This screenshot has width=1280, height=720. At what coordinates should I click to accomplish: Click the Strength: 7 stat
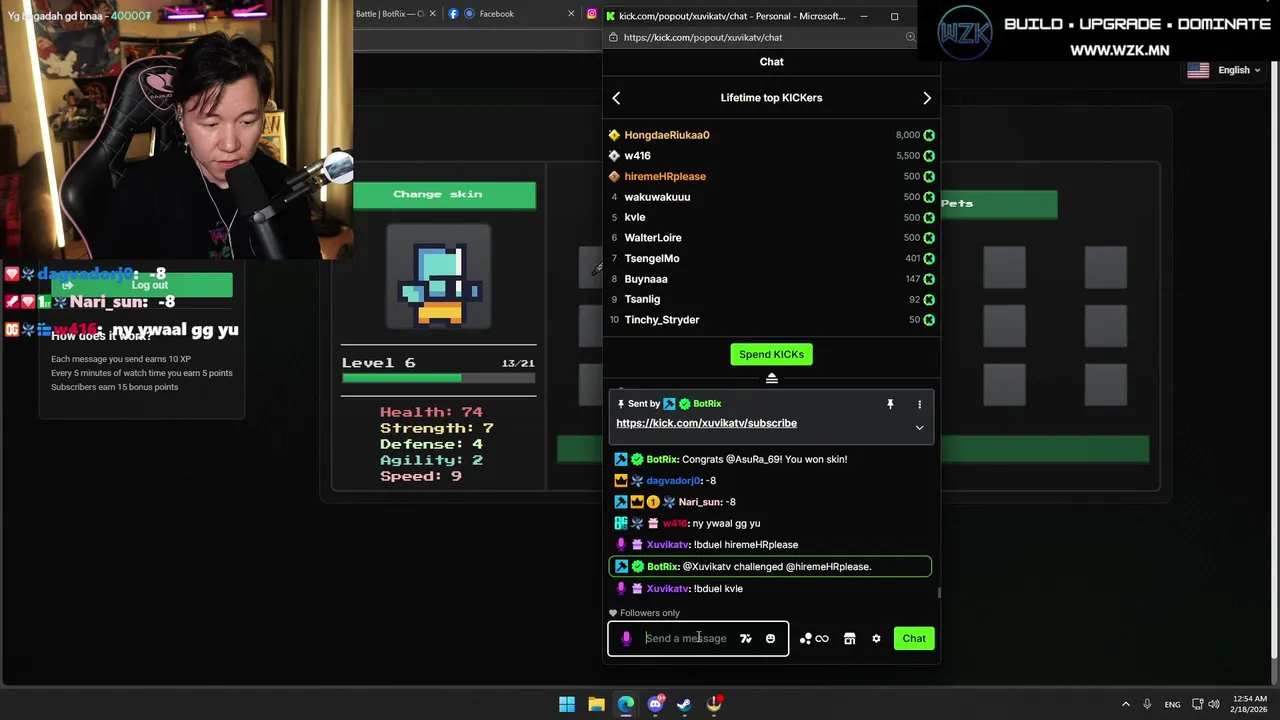436,428
